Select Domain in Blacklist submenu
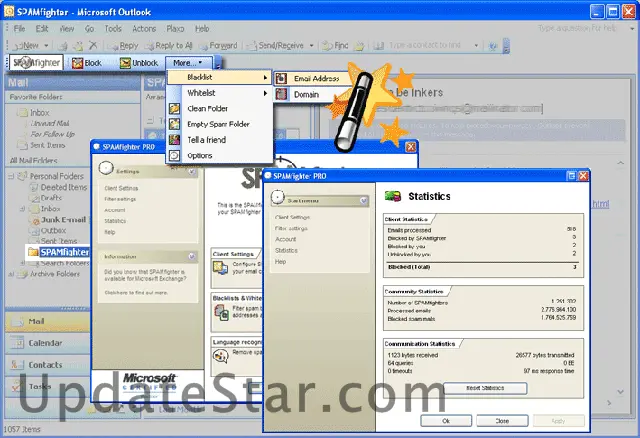The height and width of the screenshot is (438, 640). coord(304,94)
